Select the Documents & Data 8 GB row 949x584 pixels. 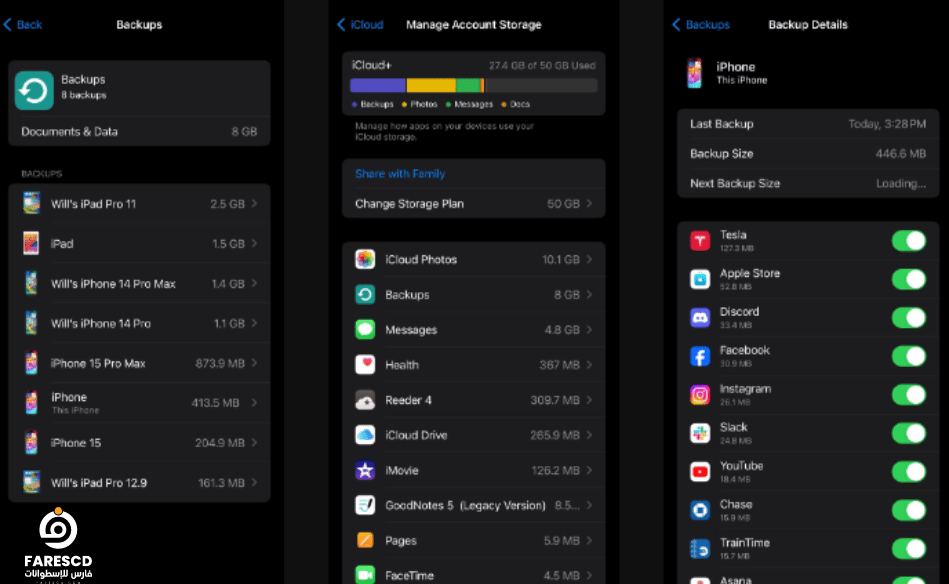[x=139, y=131]
